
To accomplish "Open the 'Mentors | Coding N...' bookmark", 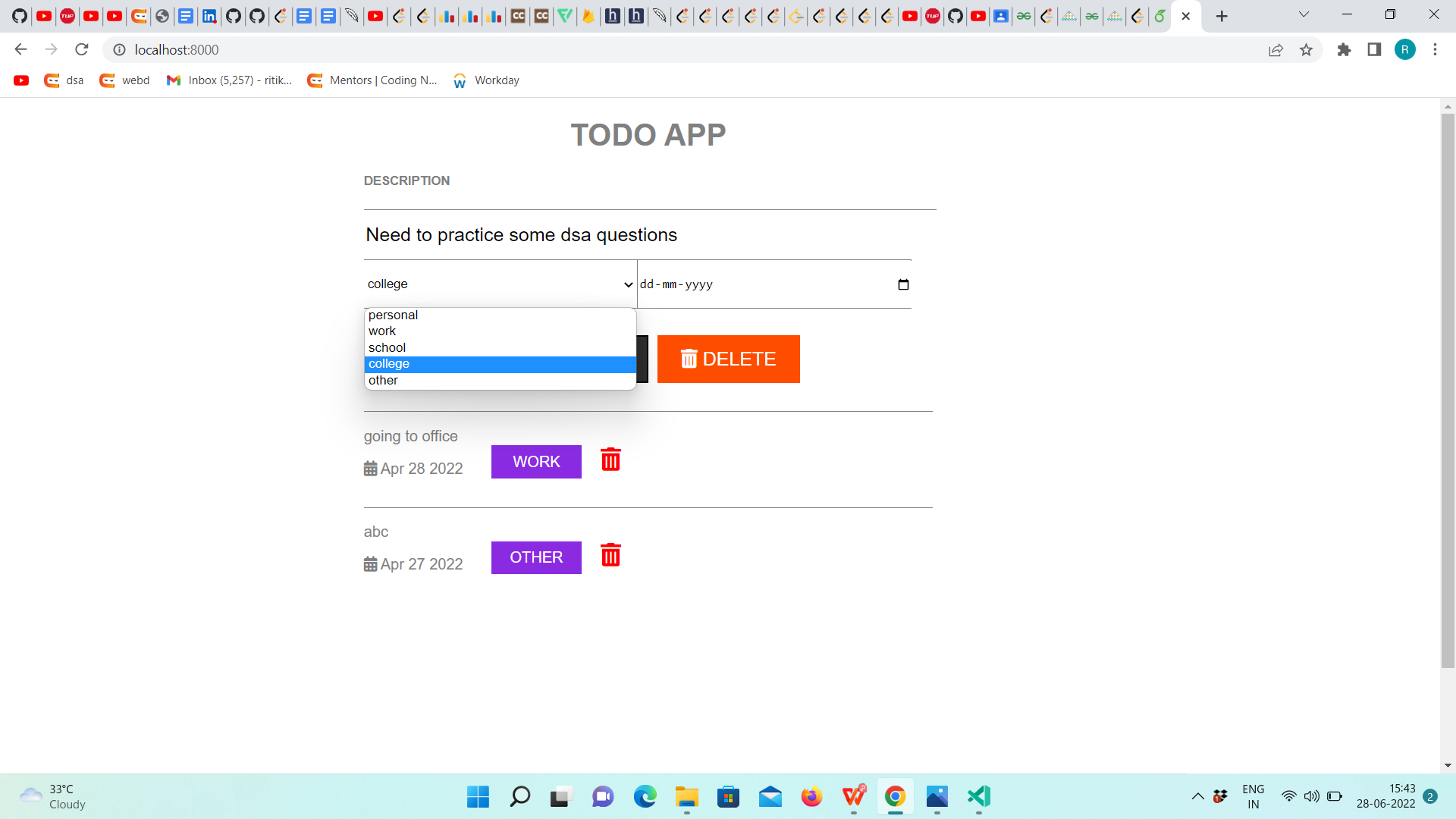I will pos(372,80).
